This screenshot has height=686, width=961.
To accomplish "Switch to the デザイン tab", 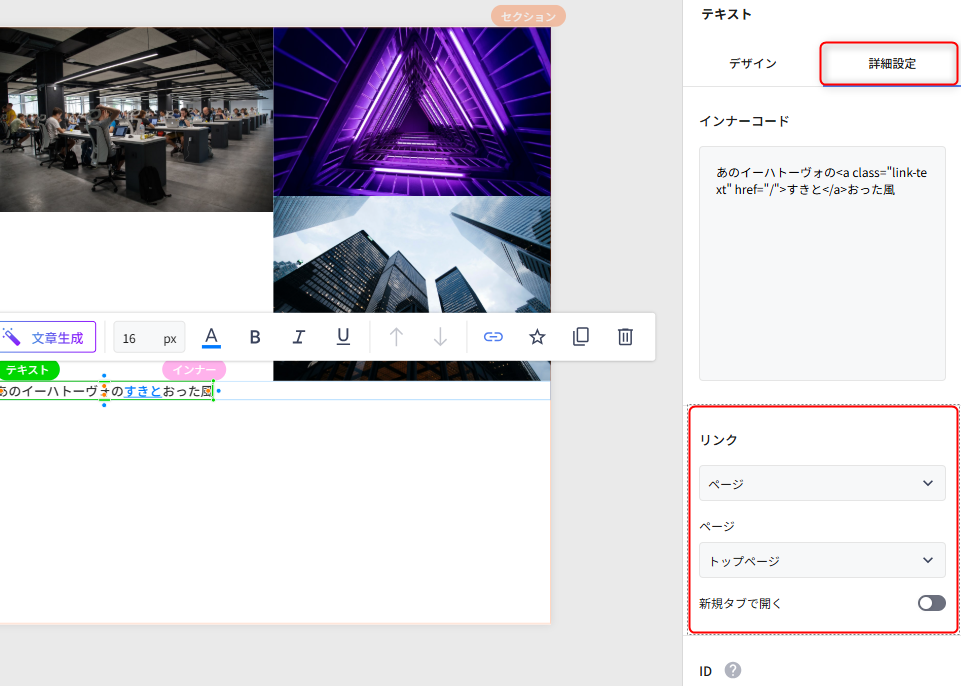I will click(x=752, y=63).
